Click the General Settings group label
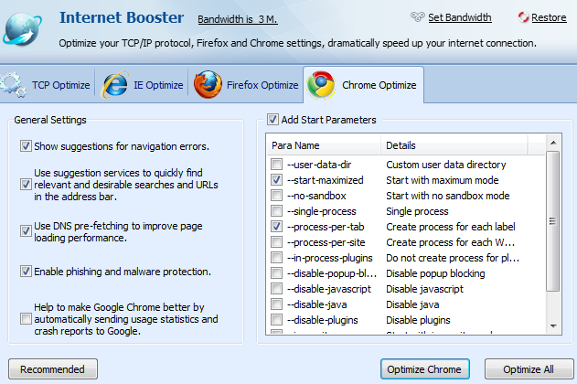The width and height of the screenshot is (577, 384). click(50, 120)
